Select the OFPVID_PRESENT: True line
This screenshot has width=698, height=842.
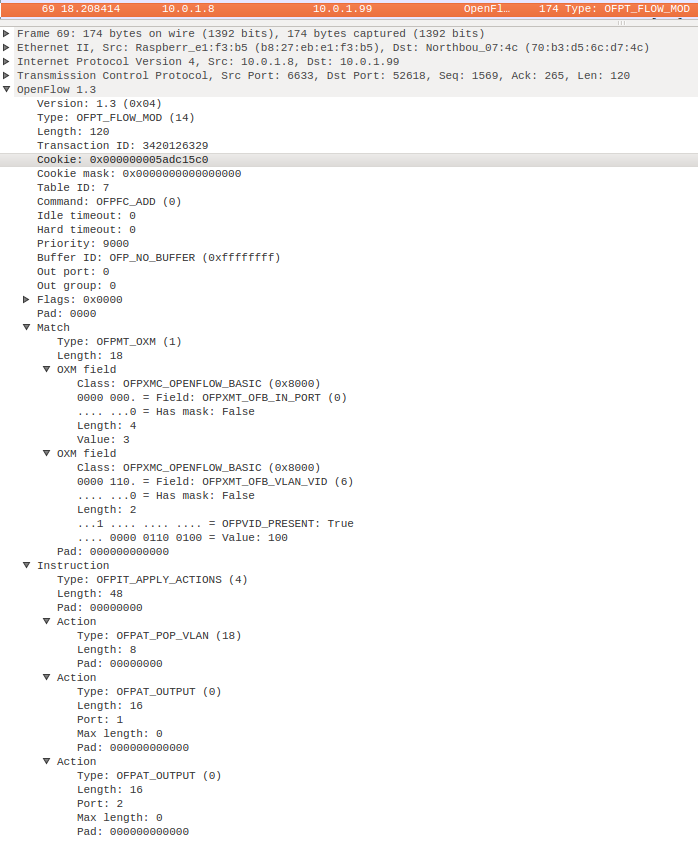click(x=215, y=523)
